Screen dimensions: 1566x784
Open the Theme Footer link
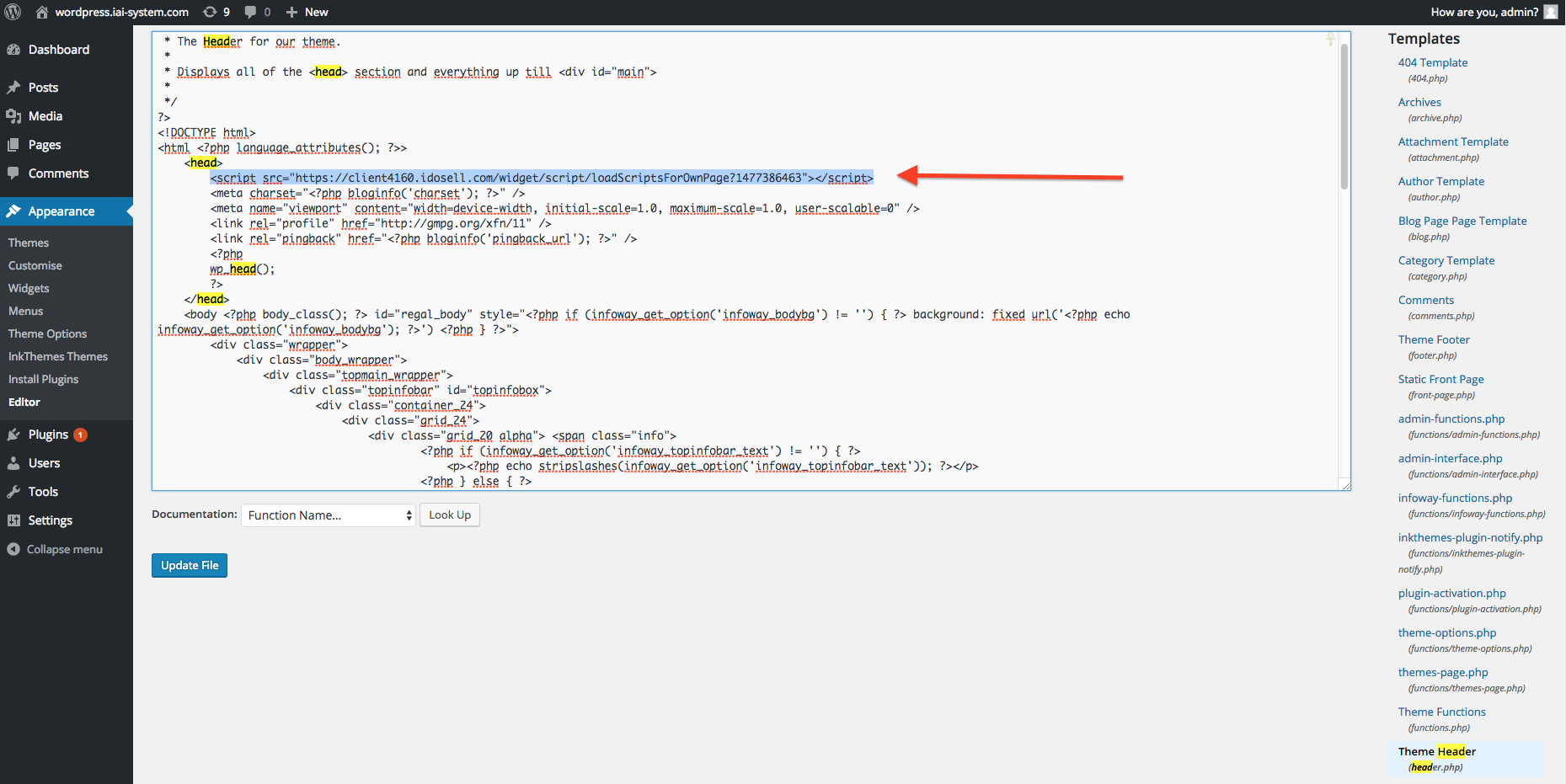(x=1434, y=339)
